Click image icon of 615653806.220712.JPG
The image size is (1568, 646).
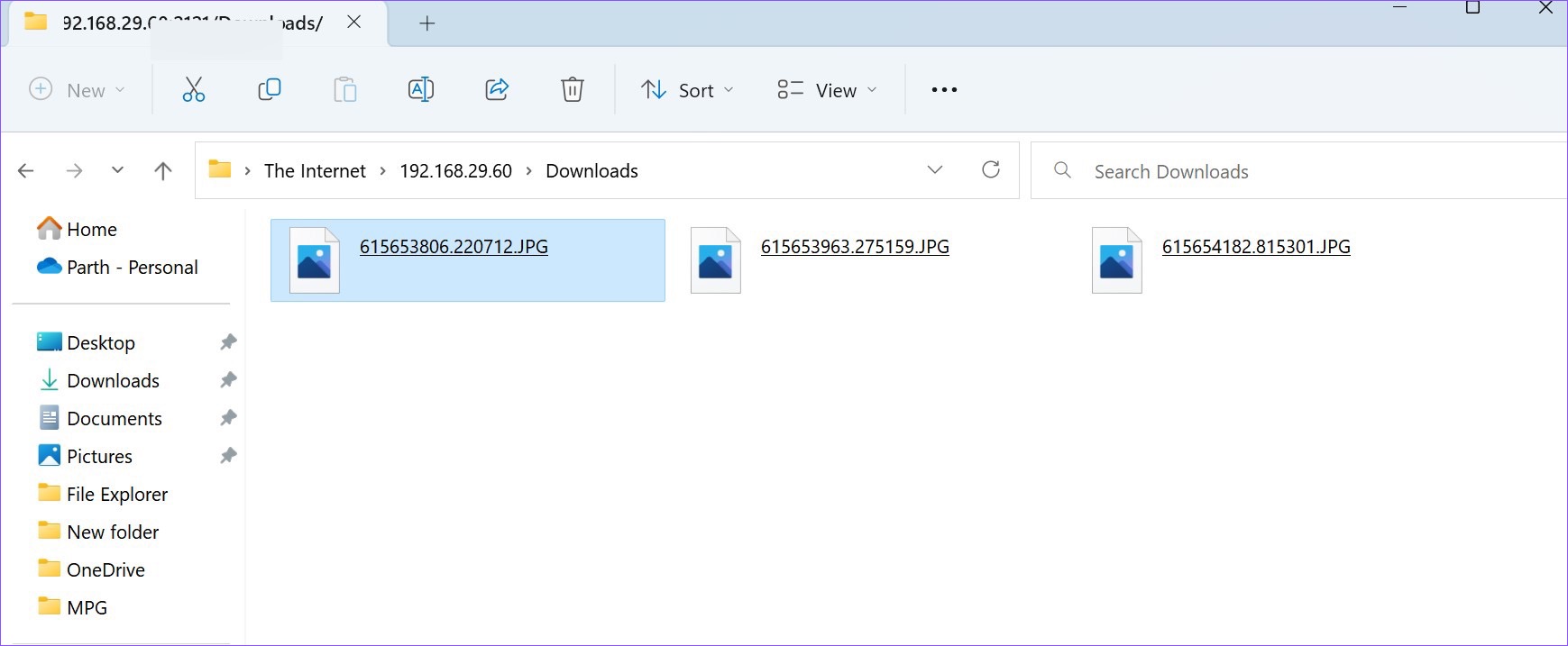314,260
